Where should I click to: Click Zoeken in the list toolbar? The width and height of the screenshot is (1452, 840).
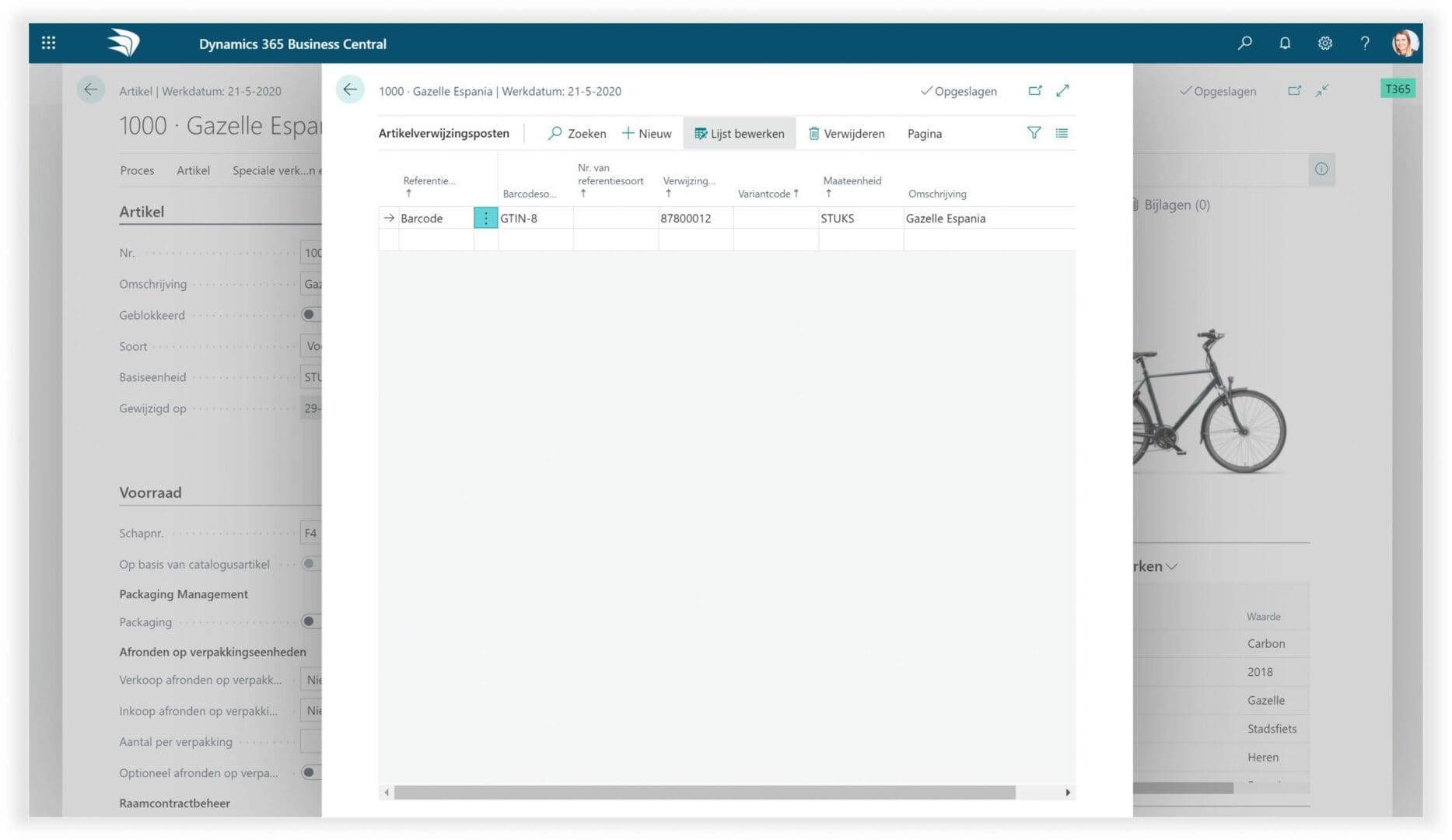pos(577,134)
